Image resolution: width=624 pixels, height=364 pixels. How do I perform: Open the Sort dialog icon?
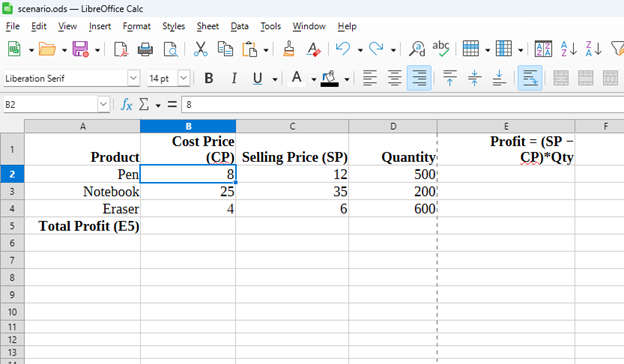pos(543,49)
